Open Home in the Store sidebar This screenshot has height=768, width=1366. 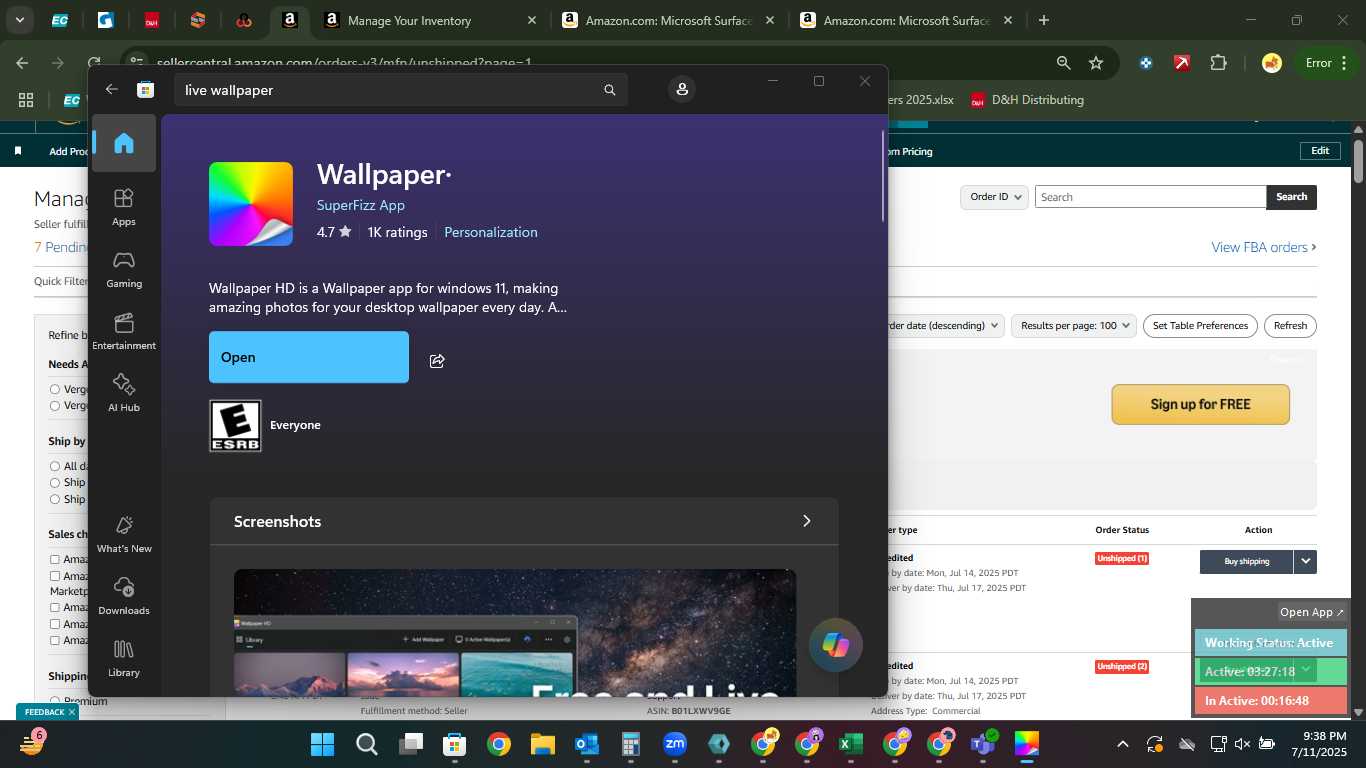coord(124,143)
